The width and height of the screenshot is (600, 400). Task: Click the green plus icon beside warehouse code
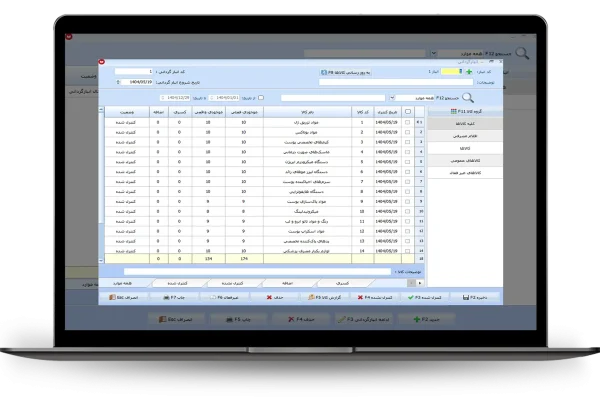tap(468, 73)
